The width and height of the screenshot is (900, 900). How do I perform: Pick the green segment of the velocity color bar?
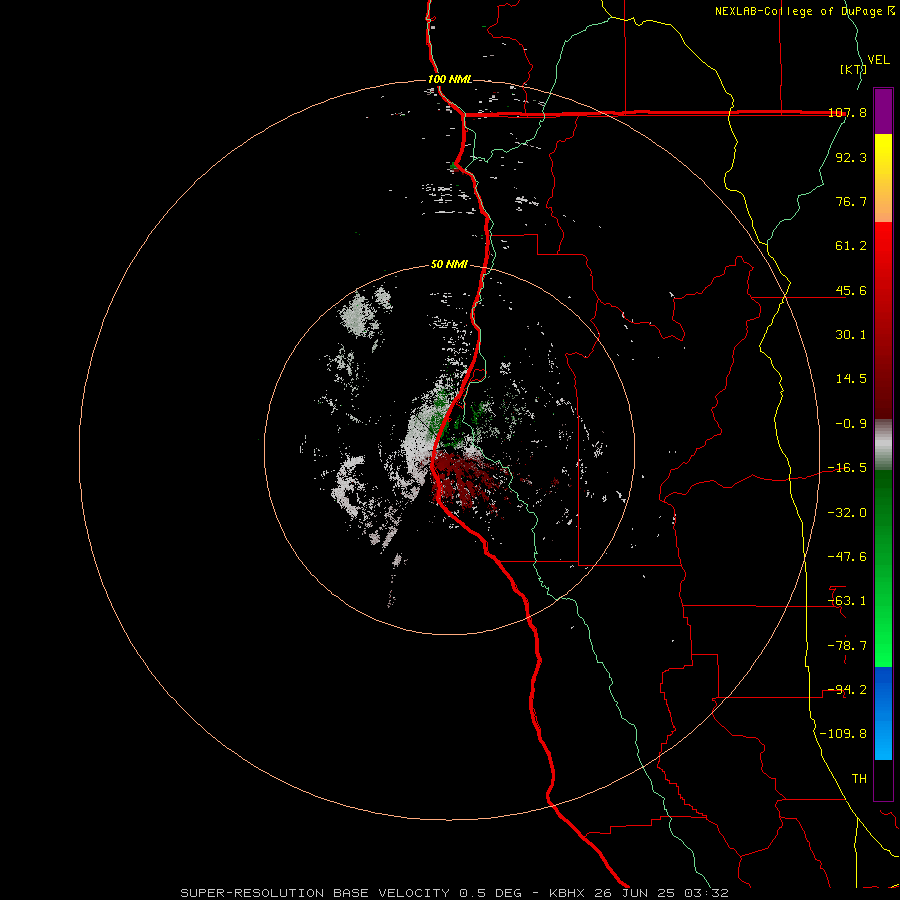[883, 568]
